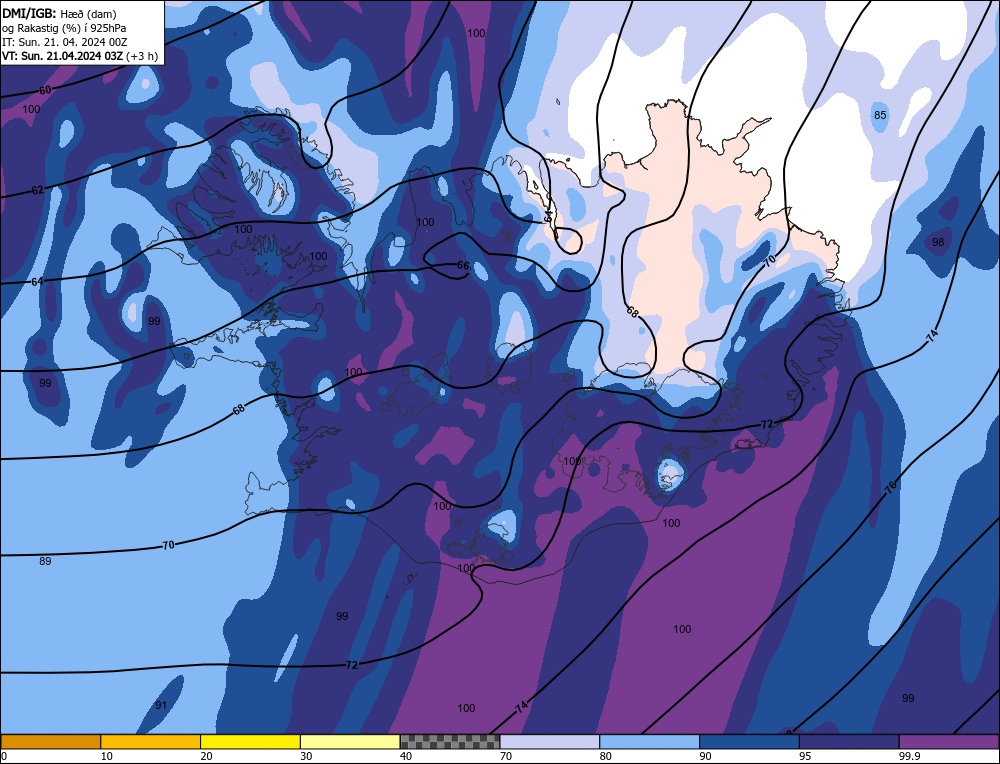Click the purple 99.9+ legend swatch
This screenshot has width=1000, height=764.
949,741
